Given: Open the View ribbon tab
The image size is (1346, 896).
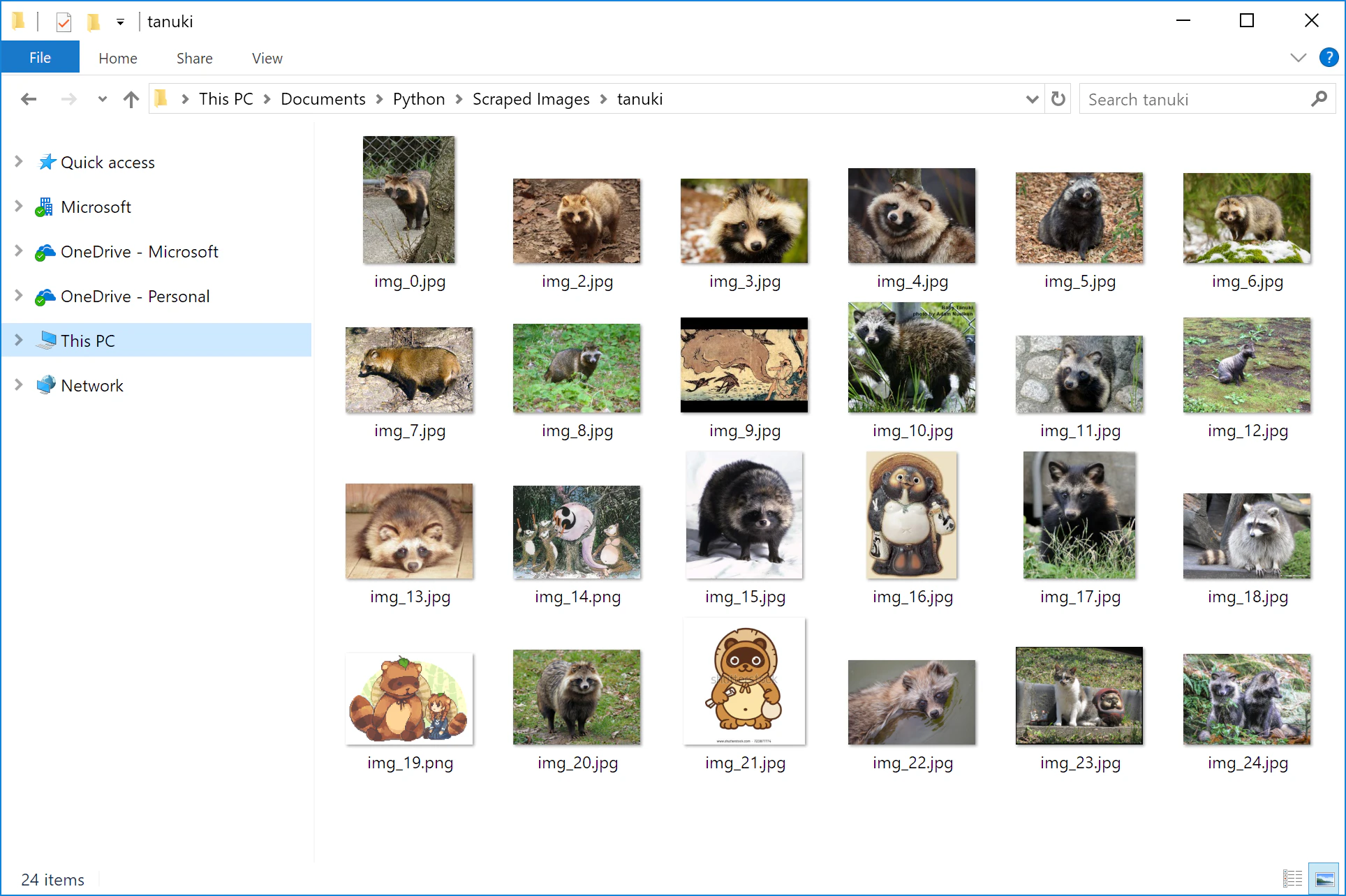Looking at the screenshot, I should (x=267, y=59).
